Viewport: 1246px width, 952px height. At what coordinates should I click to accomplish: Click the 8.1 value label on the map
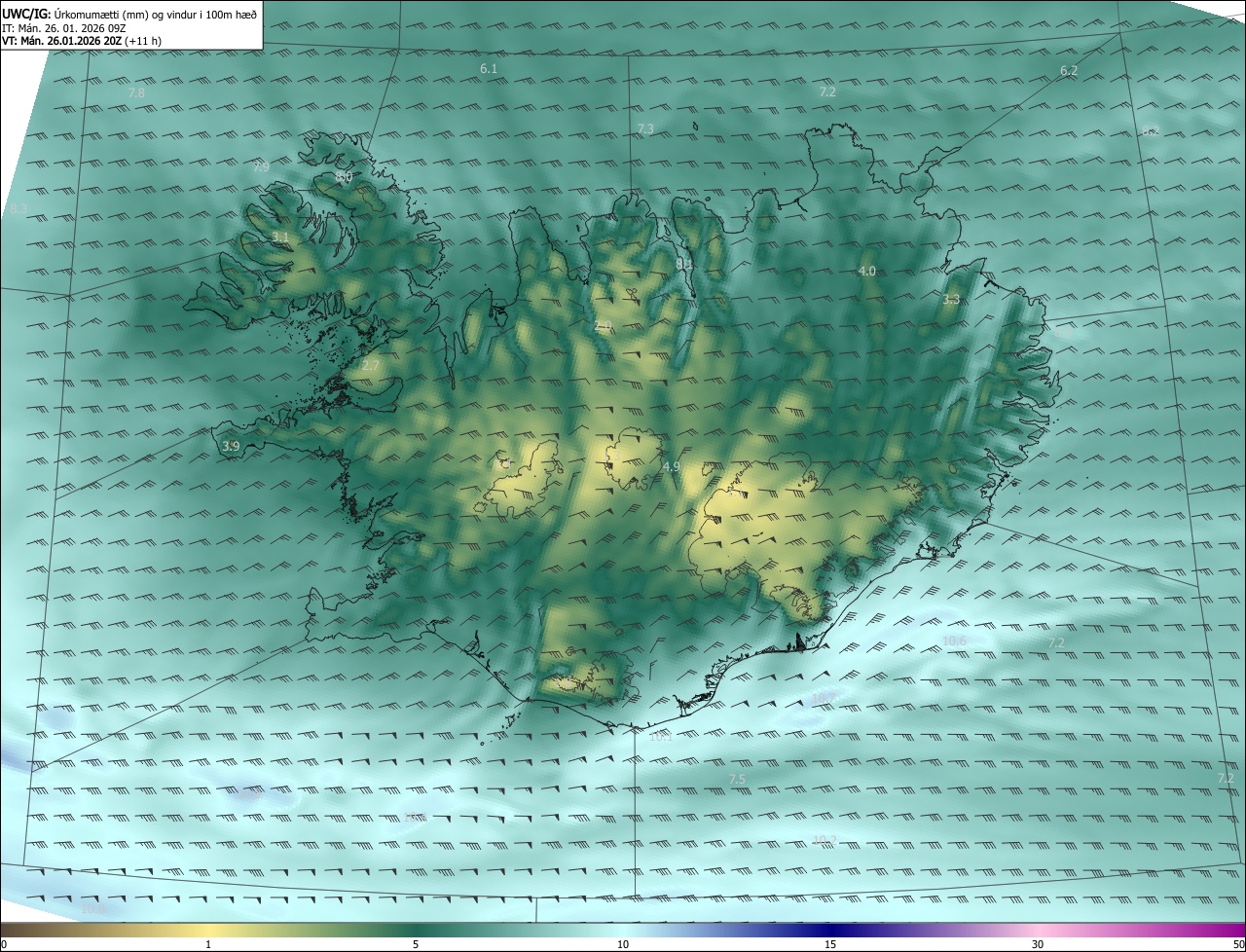(684, 264)
